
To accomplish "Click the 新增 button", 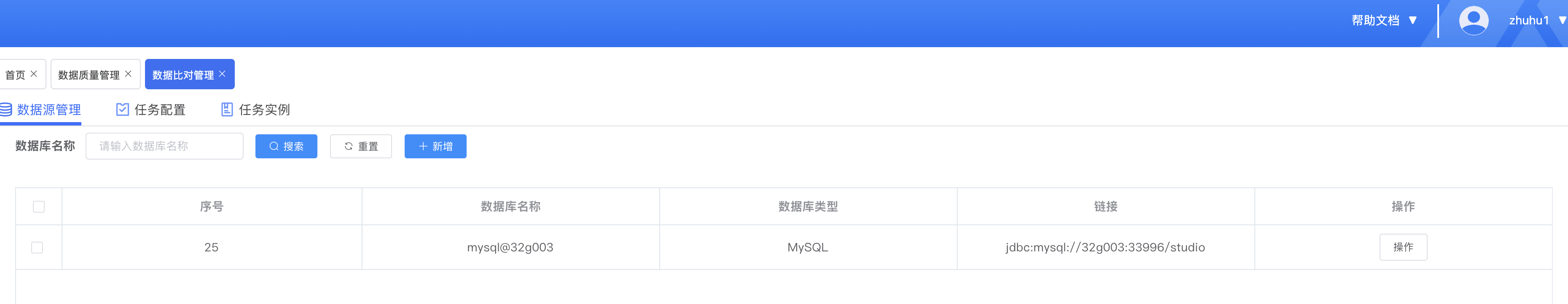I will point(435,147).
